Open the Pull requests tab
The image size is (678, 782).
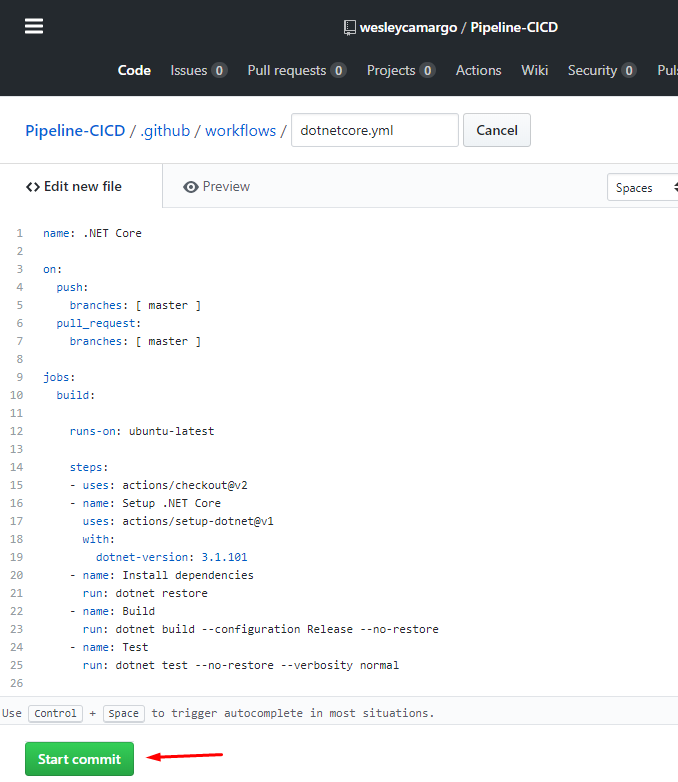(x=296, y=70)
